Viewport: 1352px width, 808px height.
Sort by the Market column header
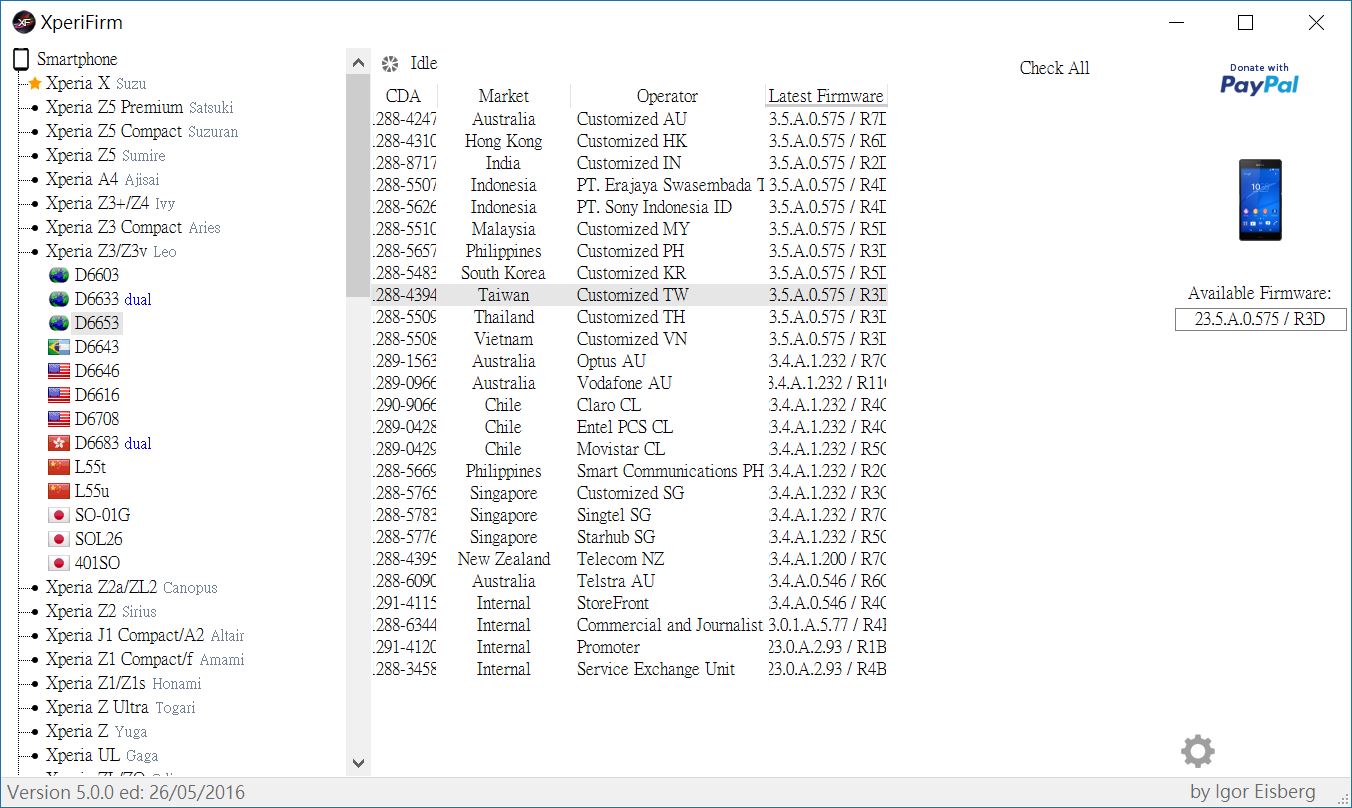pos(504,96)
